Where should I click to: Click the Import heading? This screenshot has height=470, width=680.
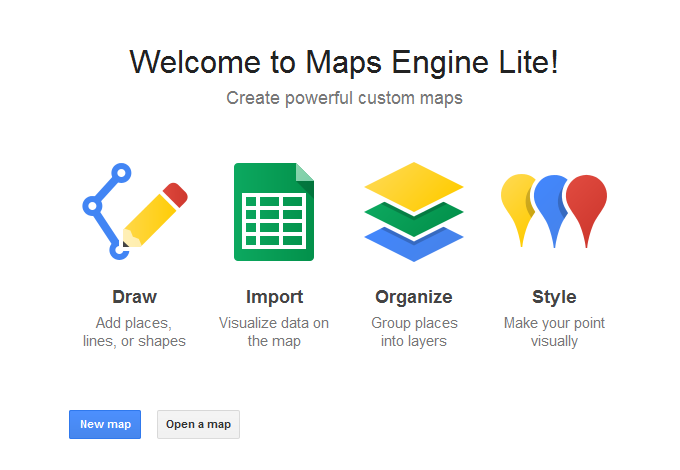coord(274,297)
